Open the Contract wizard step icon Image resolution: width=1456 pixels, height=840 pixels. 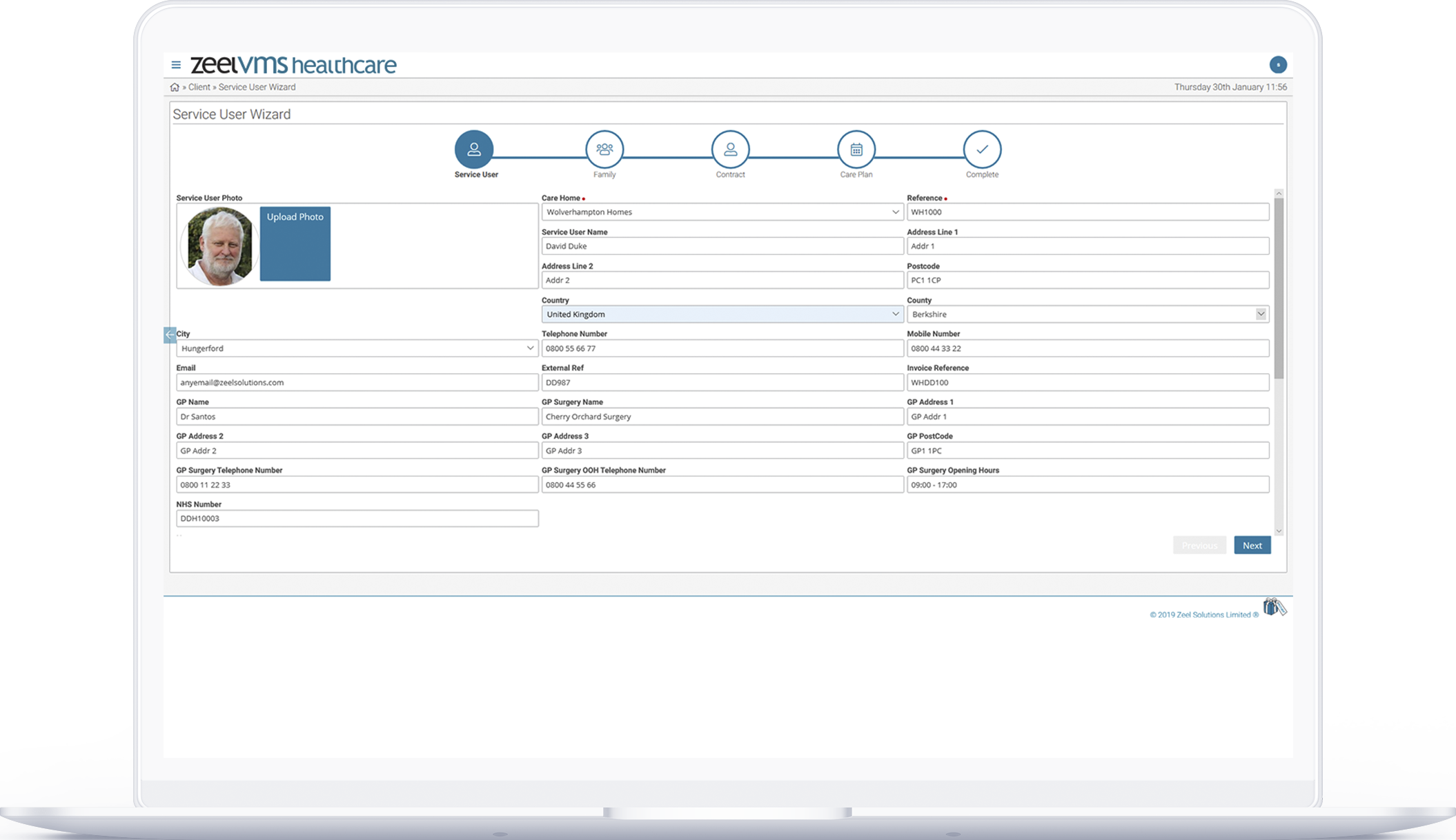[730, 149]
